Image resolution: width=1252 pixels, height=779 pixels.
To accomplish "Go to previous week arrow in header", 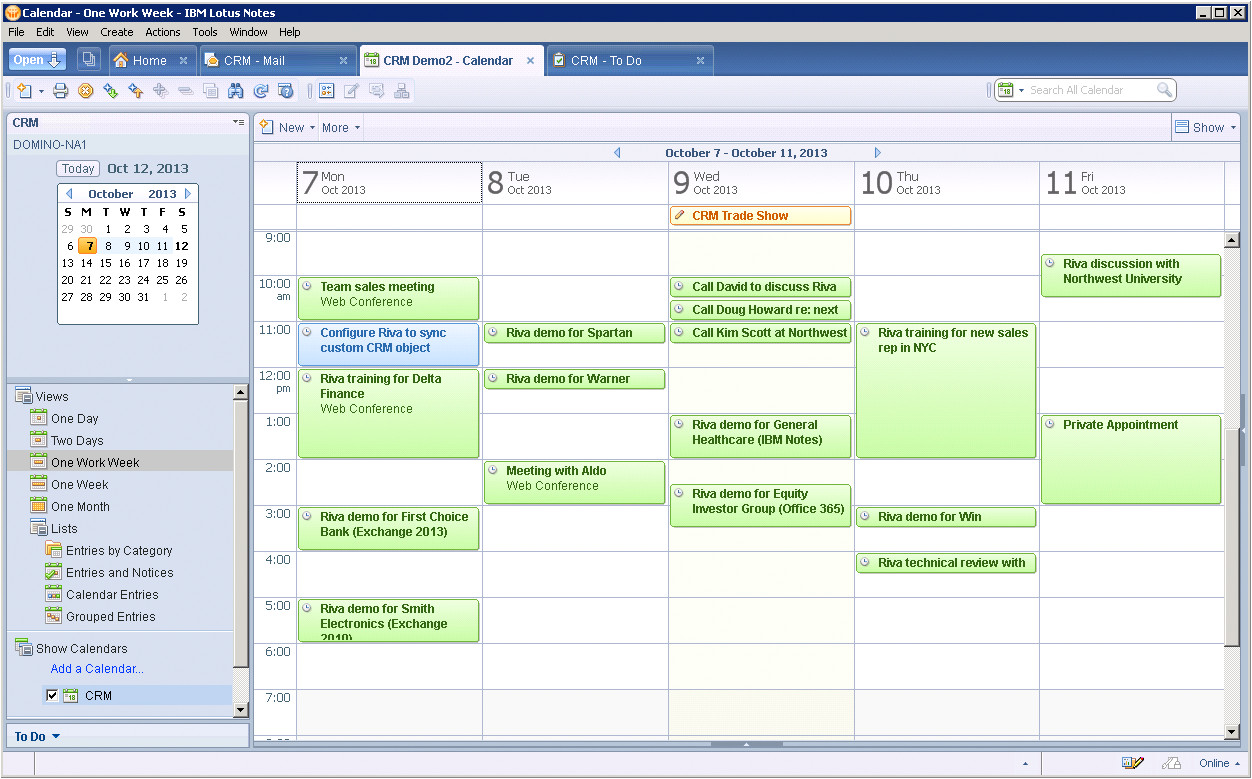I will pyautogui.click(x=617, y=153).
